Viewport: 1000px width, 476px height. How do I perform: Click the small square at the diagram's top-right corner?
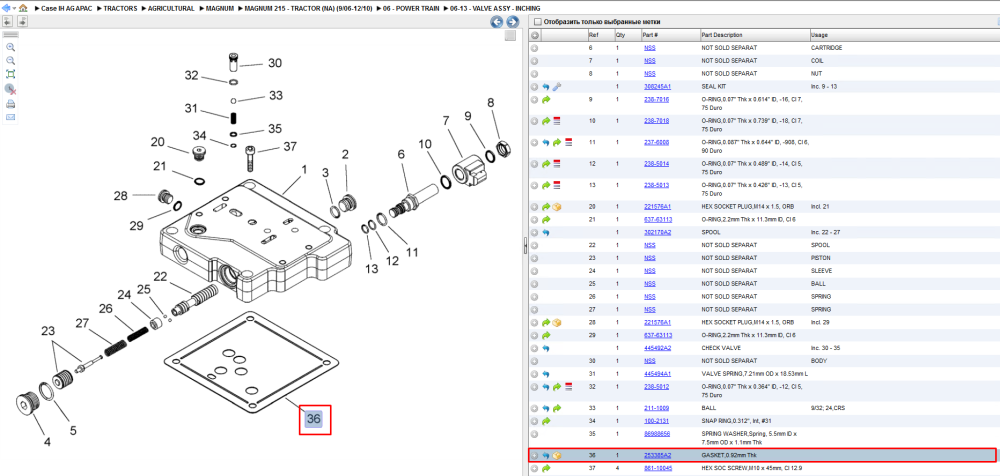click(510, 36)
